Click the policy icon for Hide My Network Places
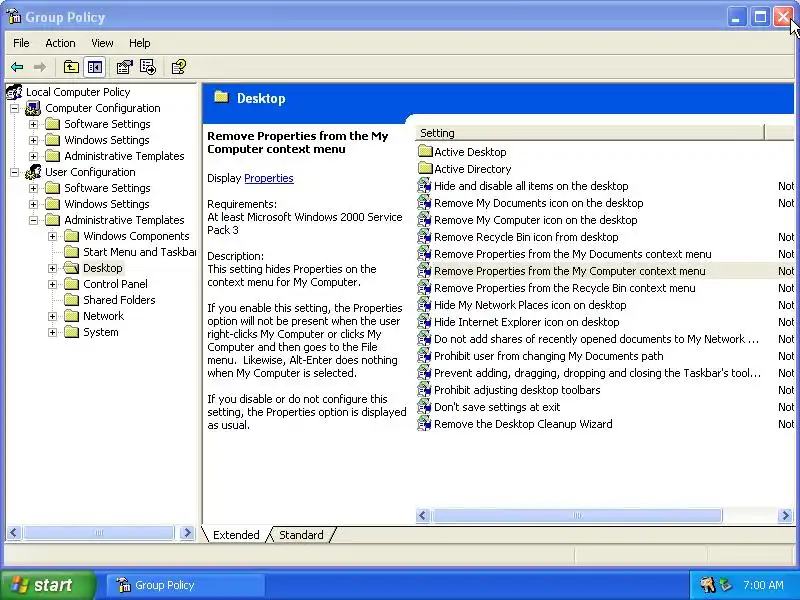 (x=424, y=305)
